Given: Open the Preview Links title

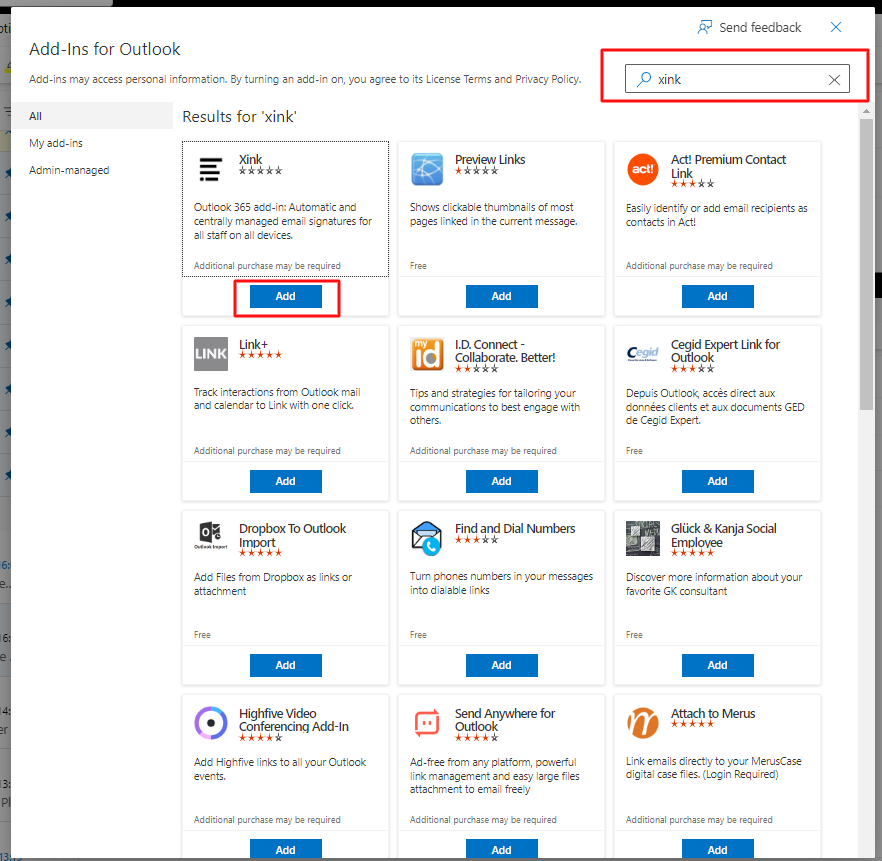Looking at the screenshot, I should (x=490, y=160).
